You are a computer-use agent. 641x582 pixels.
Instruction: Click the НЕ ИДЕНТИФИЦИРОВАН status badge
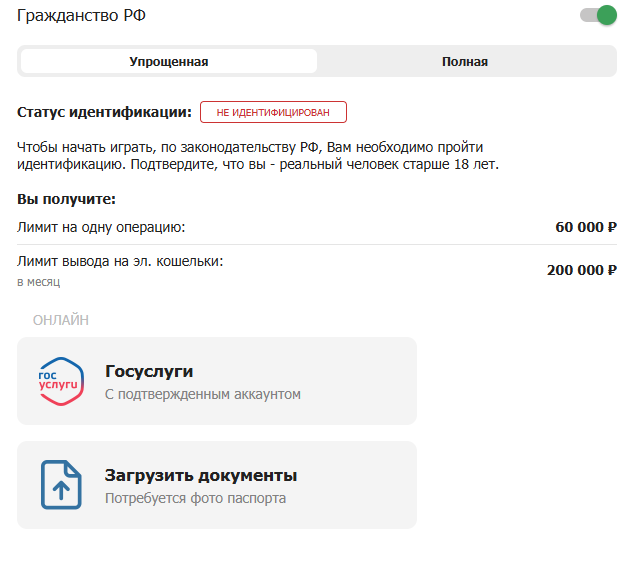tap(273, 112)
